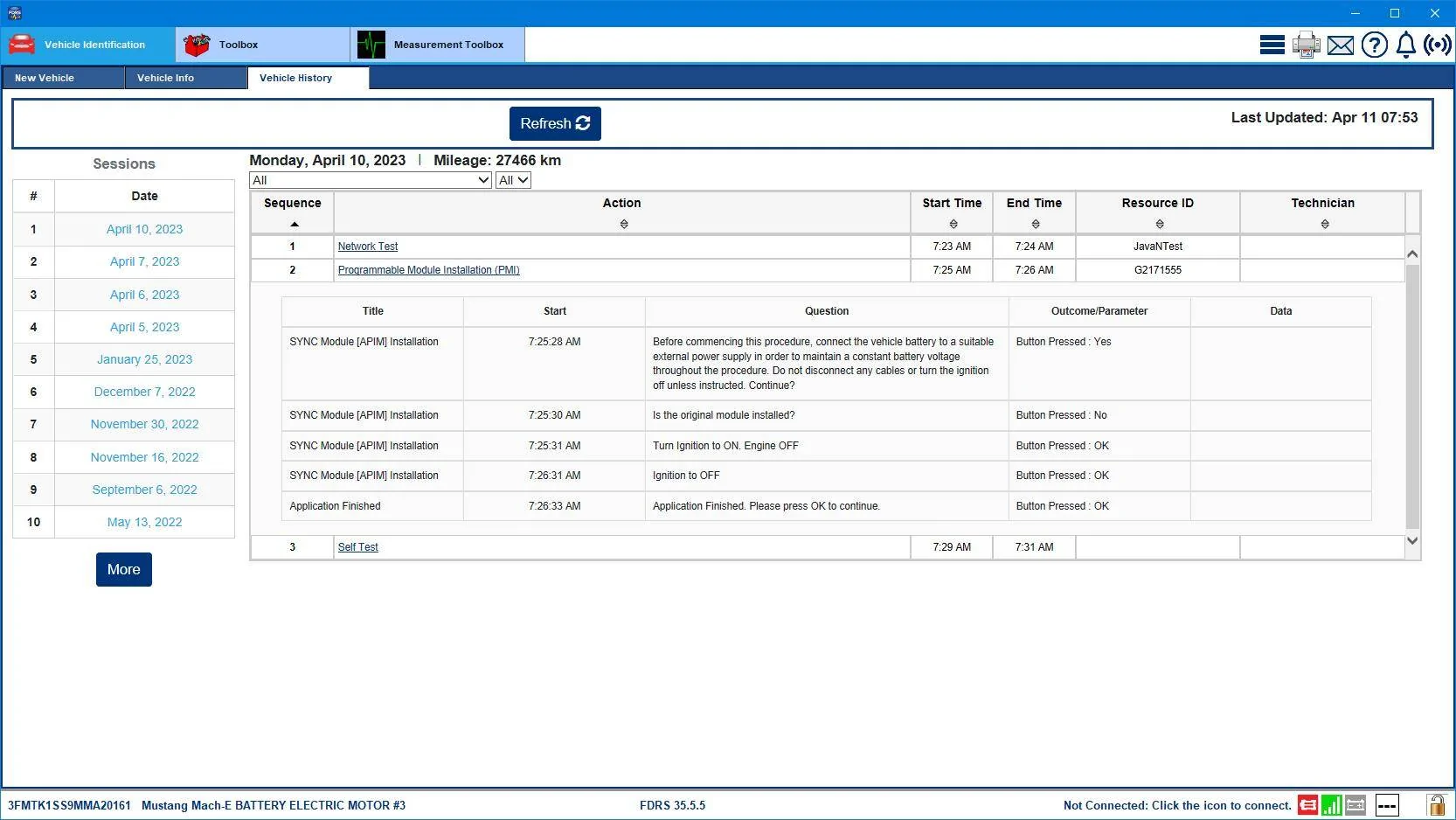Image resolution: width=1456 pixels, height=820 pixels.
Task: Sort by Sequence column arrow
Action: [x=295, y=225]
